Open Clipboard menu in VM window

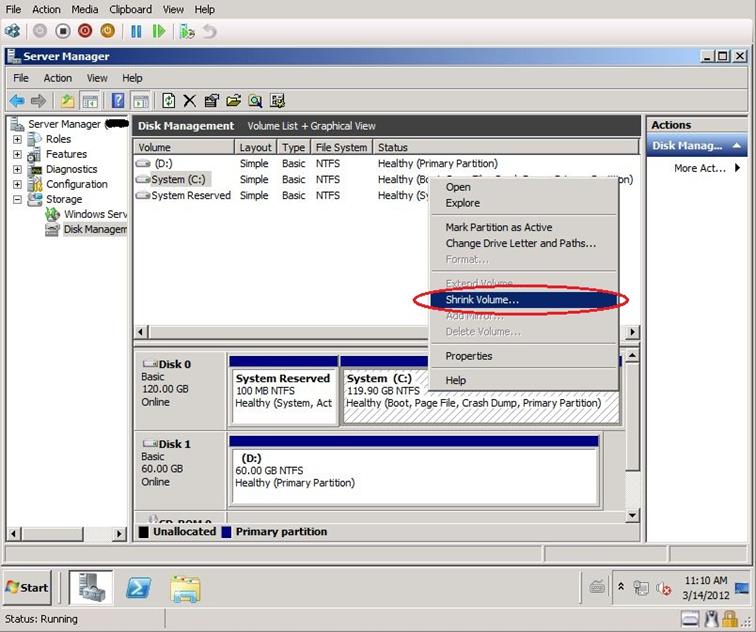pos(130,9)
